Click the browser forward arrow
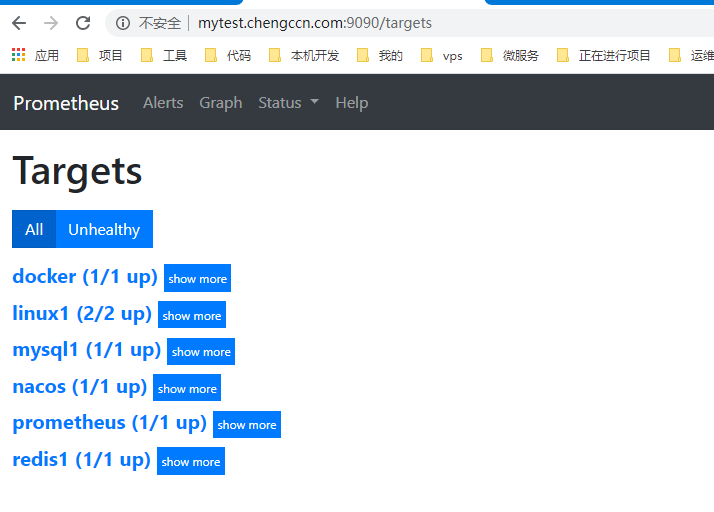Image resolution: width=714 pixels, height=512 pixels. 51,23
